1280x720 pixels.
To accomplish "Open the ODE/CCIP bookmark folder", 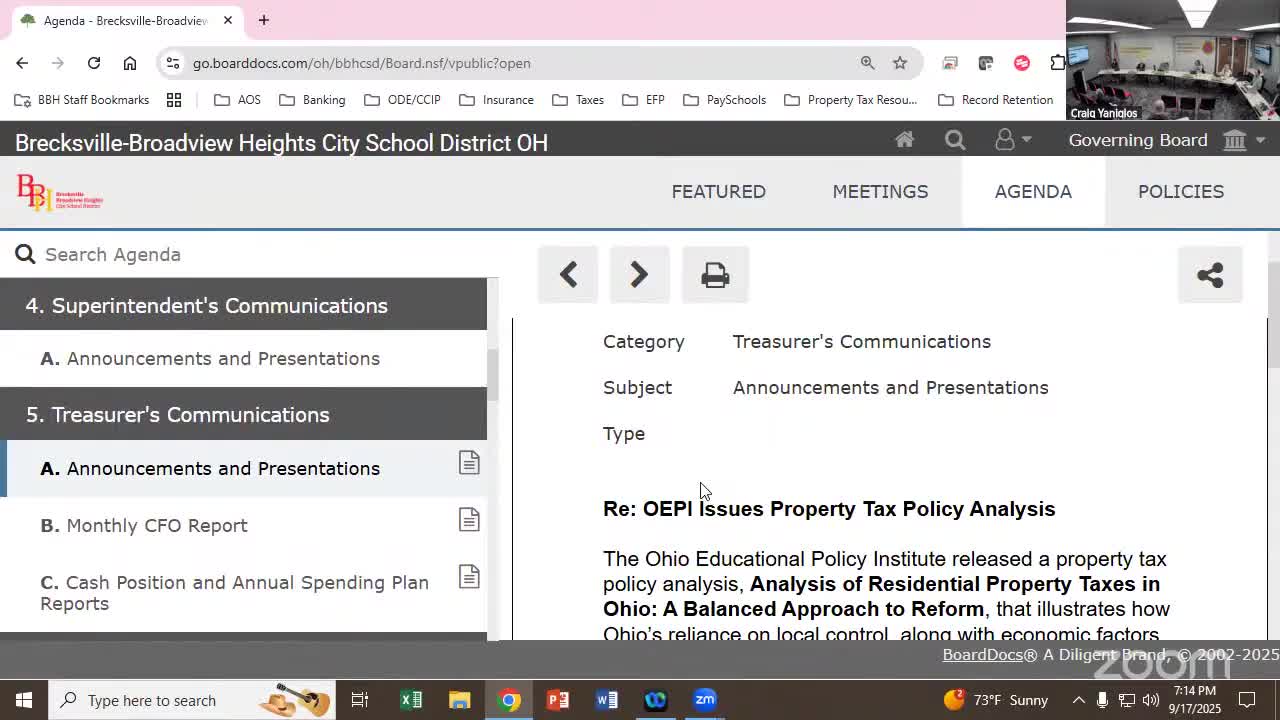I will click(x=402, y=100).
